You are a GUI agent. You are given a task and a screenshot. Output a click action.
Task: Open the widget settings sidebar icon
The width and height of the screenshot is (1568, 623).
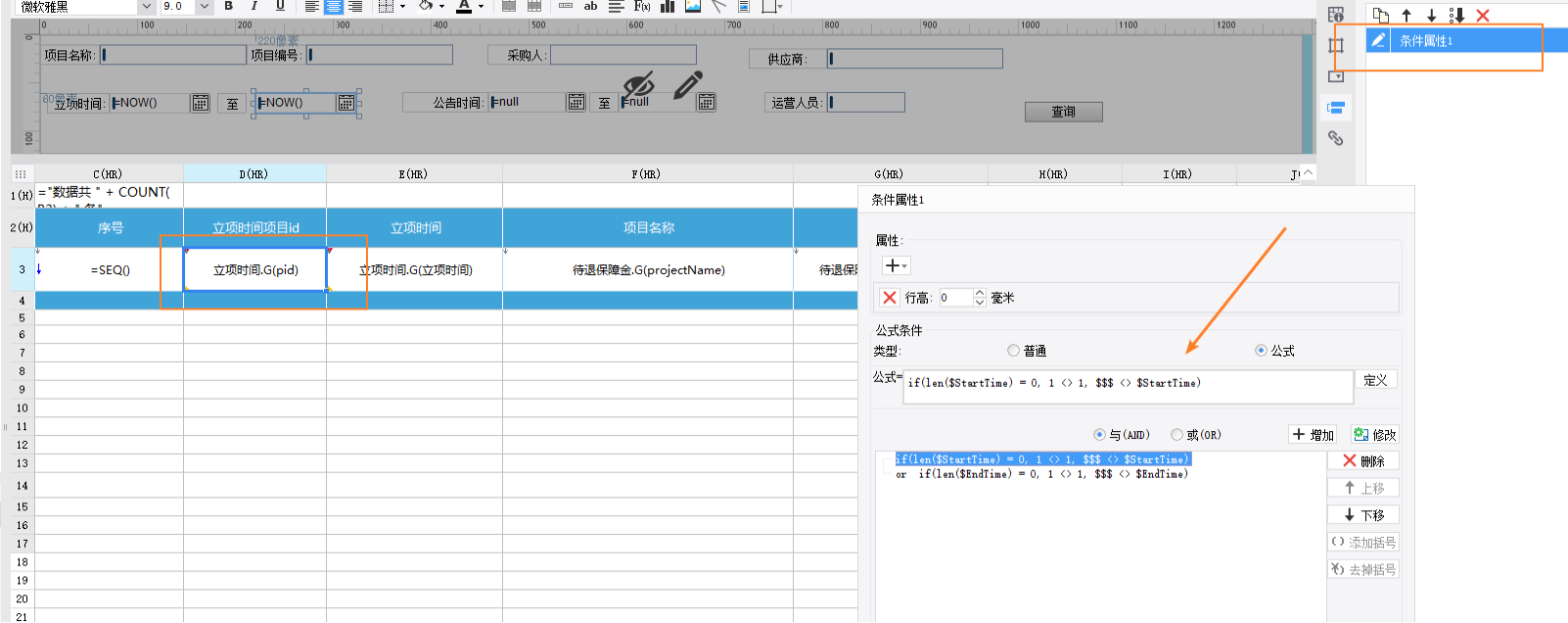click(1336, 75)
